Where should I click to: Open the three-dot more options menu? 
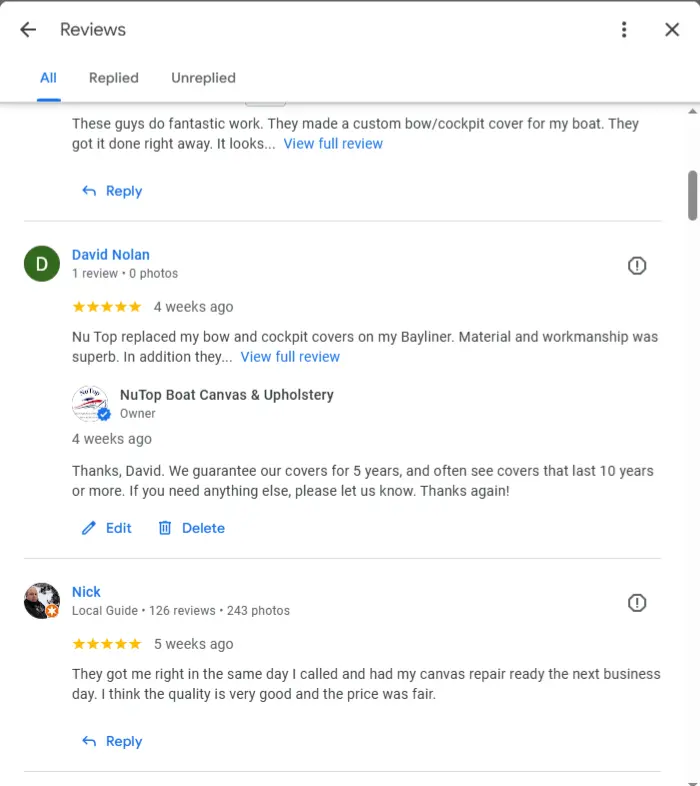pyautogui.click(x=624, y=30)
